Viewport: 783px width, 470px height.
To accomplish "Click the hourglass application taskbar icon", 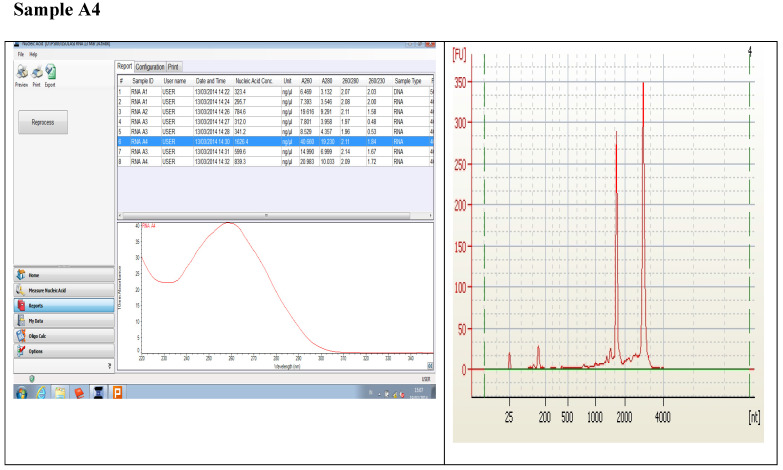I will (x=98, y=393).
